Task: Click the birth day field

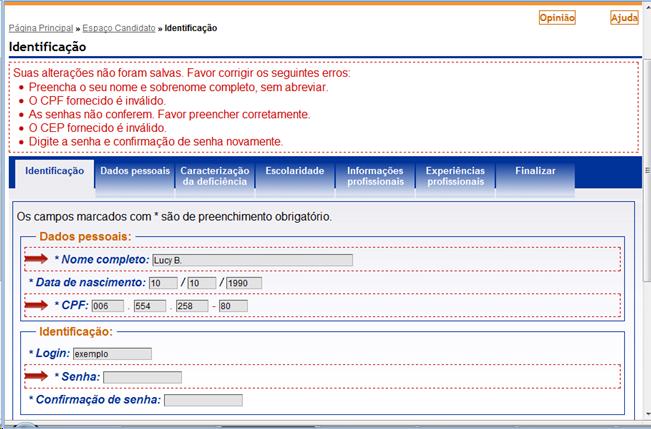Action: tap(163, 283)
